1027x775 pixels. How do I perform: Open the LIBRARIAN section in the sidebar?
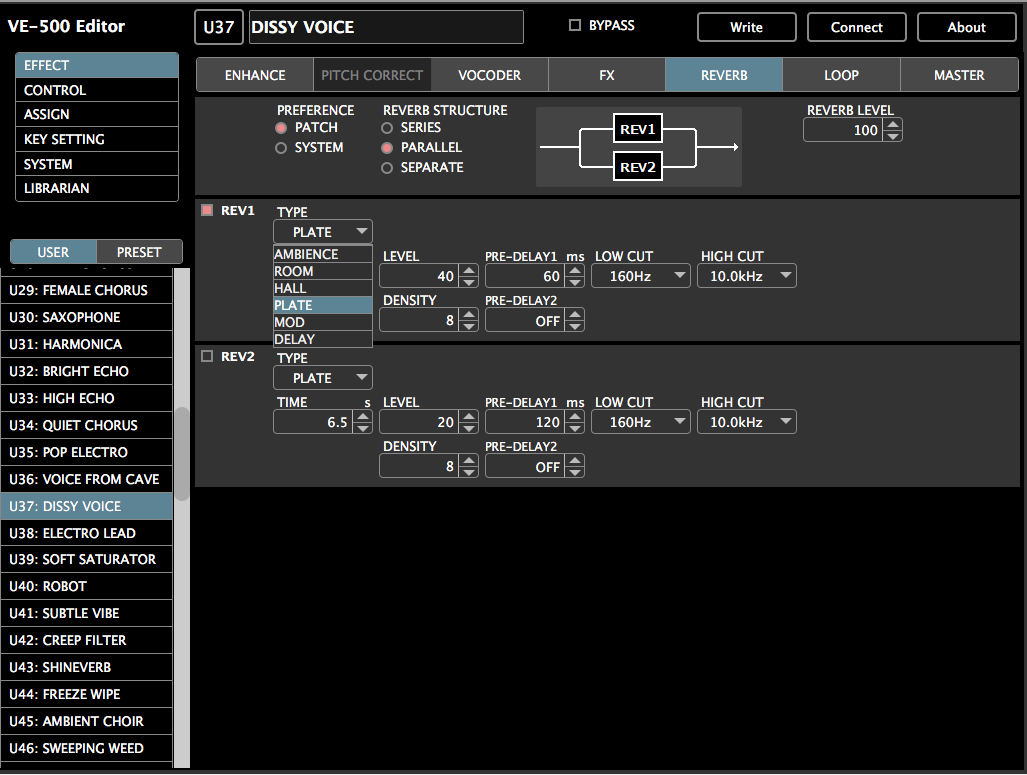tap(96, 189)
